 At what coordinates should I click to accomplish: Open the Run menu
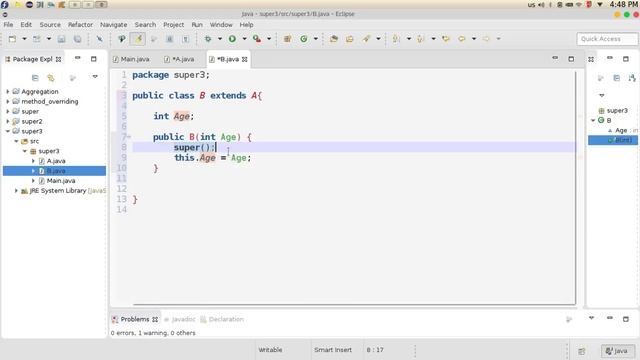197,25
